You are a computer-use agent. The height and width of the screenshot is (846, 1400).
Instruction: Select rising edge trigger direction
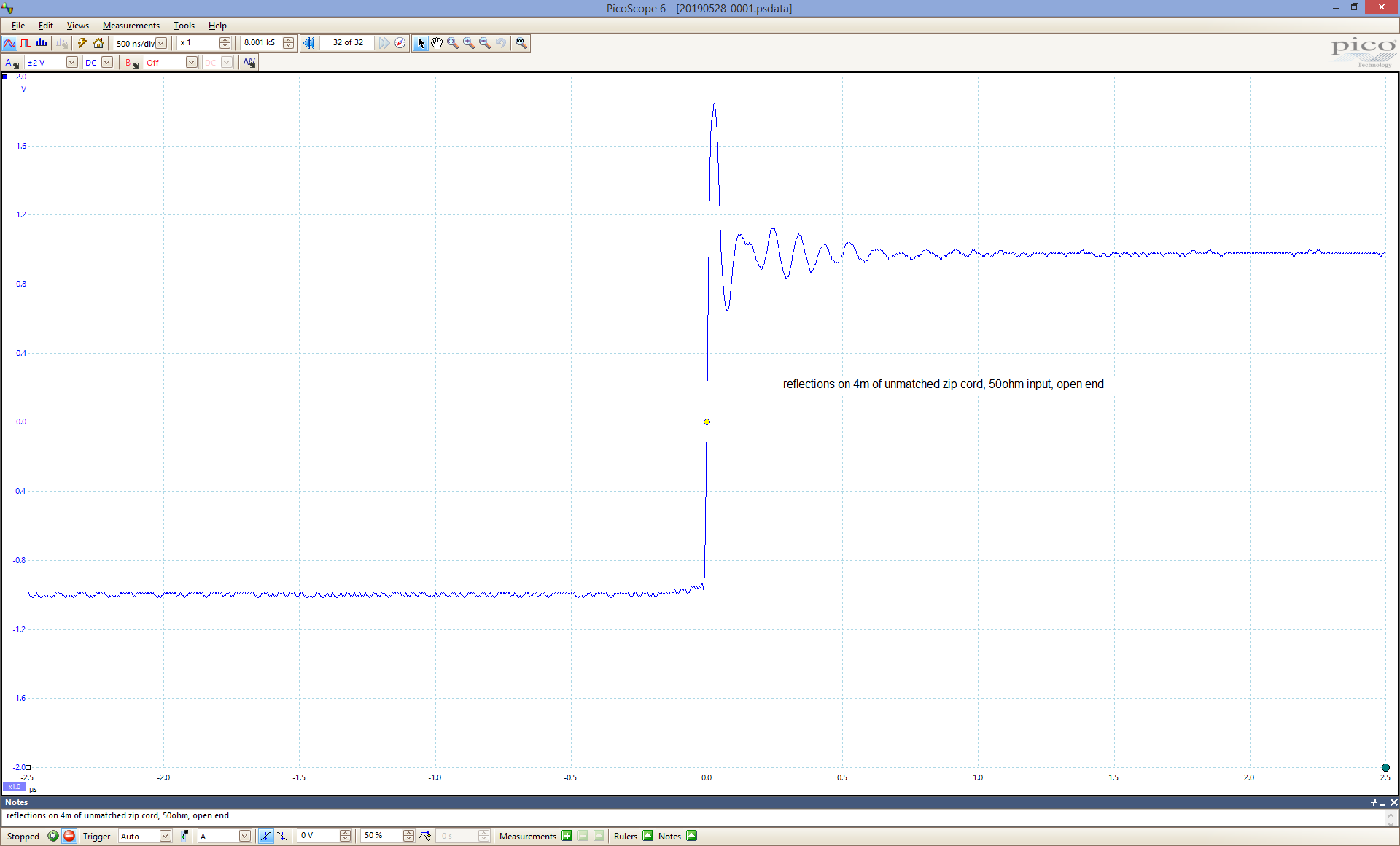click(x=265, y=836)
